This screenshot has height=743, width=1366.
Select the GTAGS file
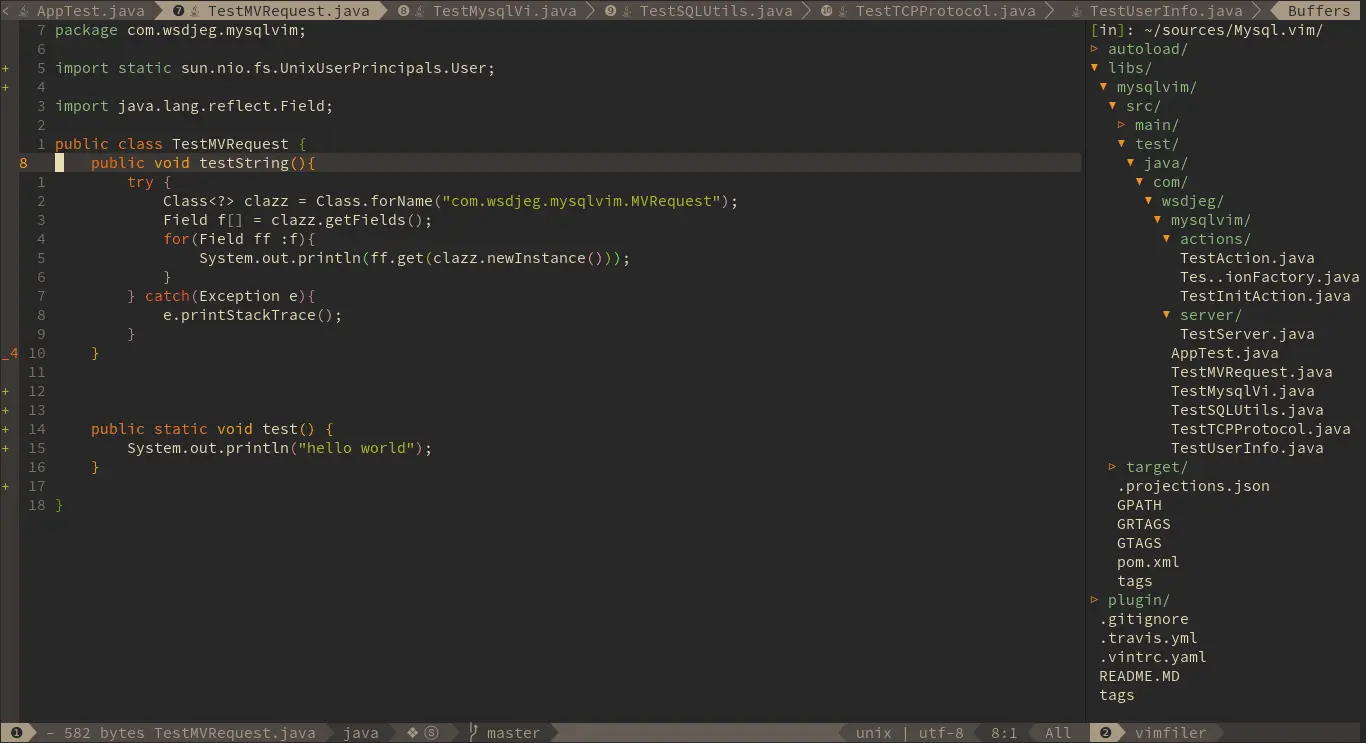pos(1139,543)
